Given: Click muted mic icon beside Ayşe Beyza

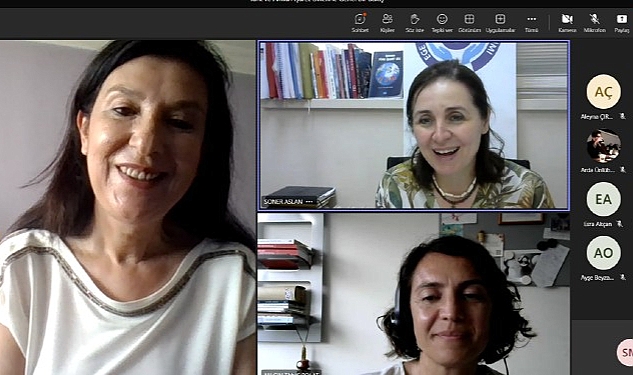Looking at the screenshot, I should pyautogui.click(x=623, y=277).
